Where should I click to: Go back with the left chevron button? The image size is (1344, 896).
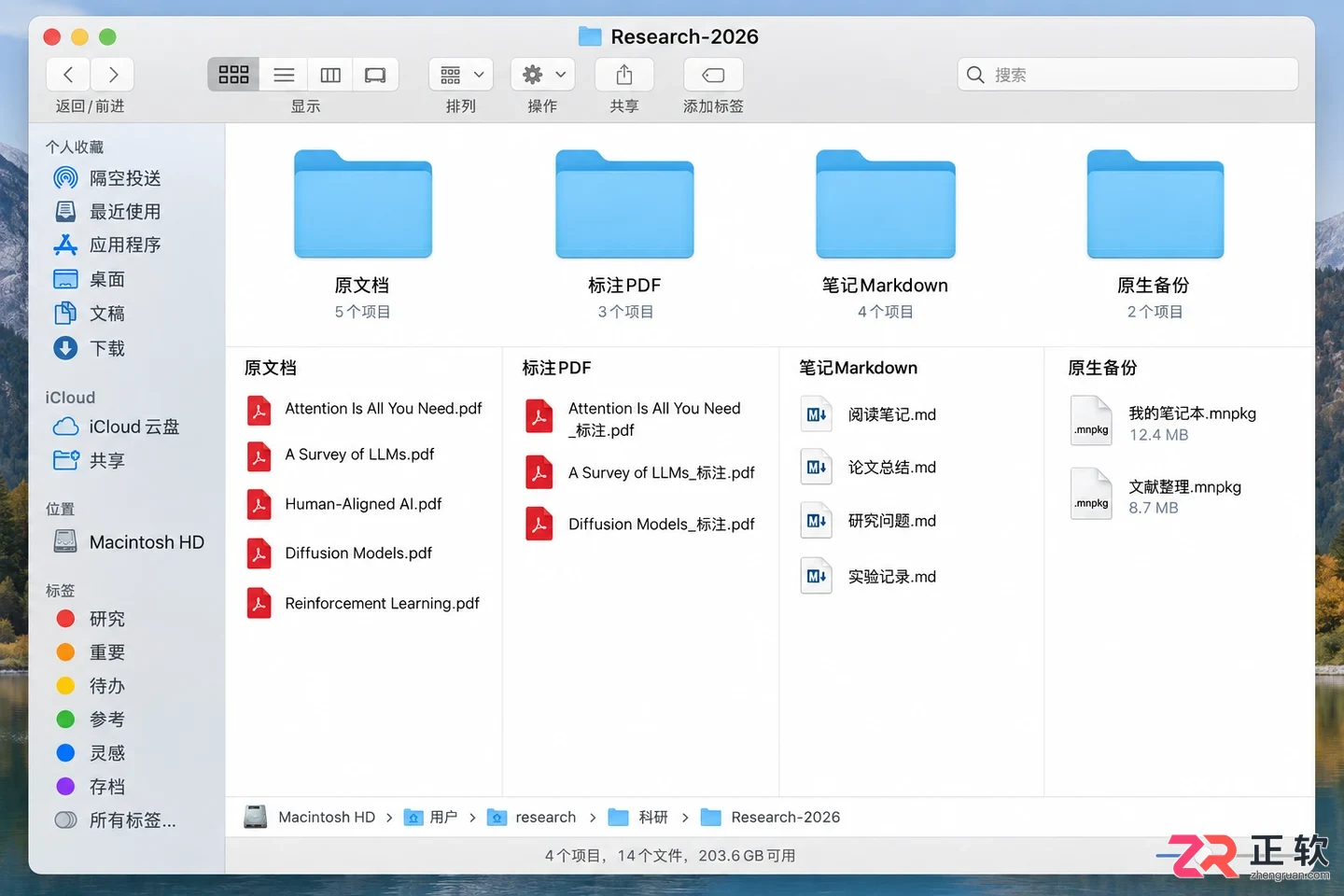pyautogui.click(x=68, y=75)
